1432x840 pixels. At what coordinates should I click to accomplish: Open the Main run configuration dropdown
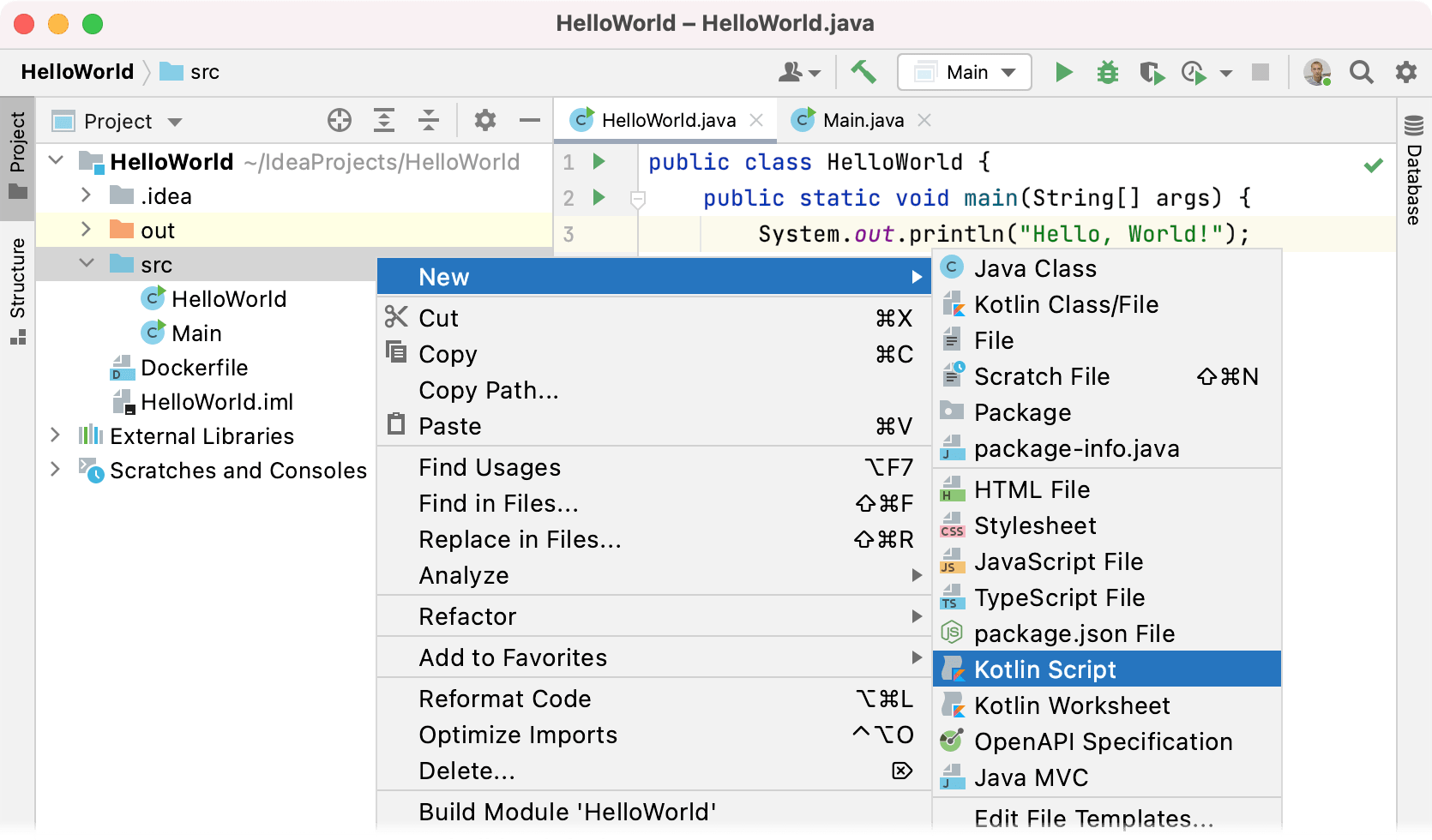(x=964, y=72)
